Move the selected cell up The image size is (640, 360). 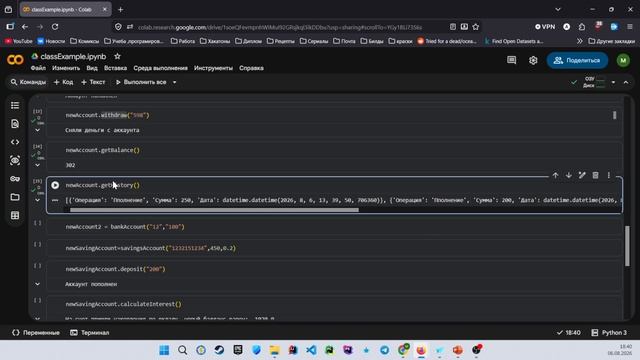[556, 176]
